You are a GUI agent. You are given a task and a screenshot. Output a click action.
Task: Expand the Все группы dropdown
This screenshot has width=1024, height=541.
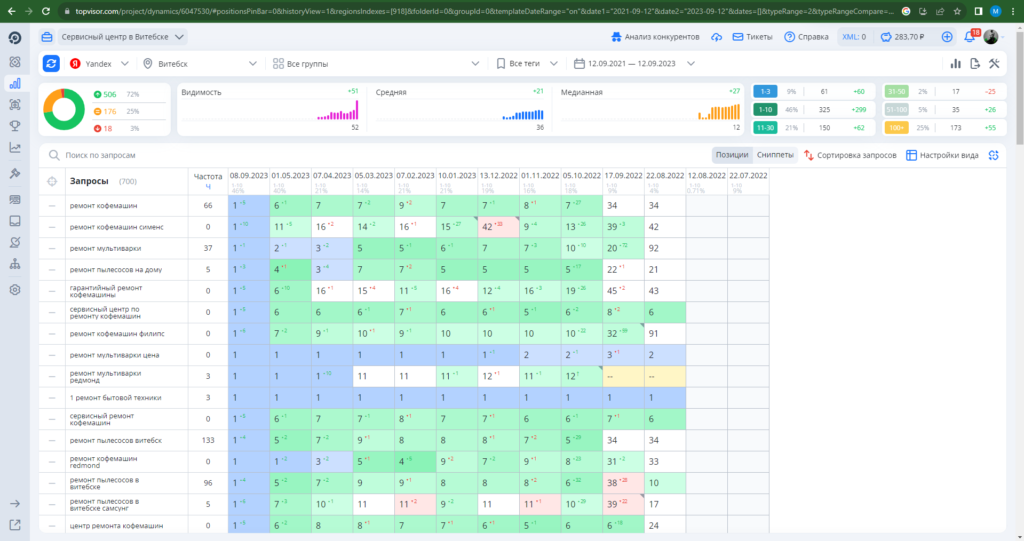376,63
